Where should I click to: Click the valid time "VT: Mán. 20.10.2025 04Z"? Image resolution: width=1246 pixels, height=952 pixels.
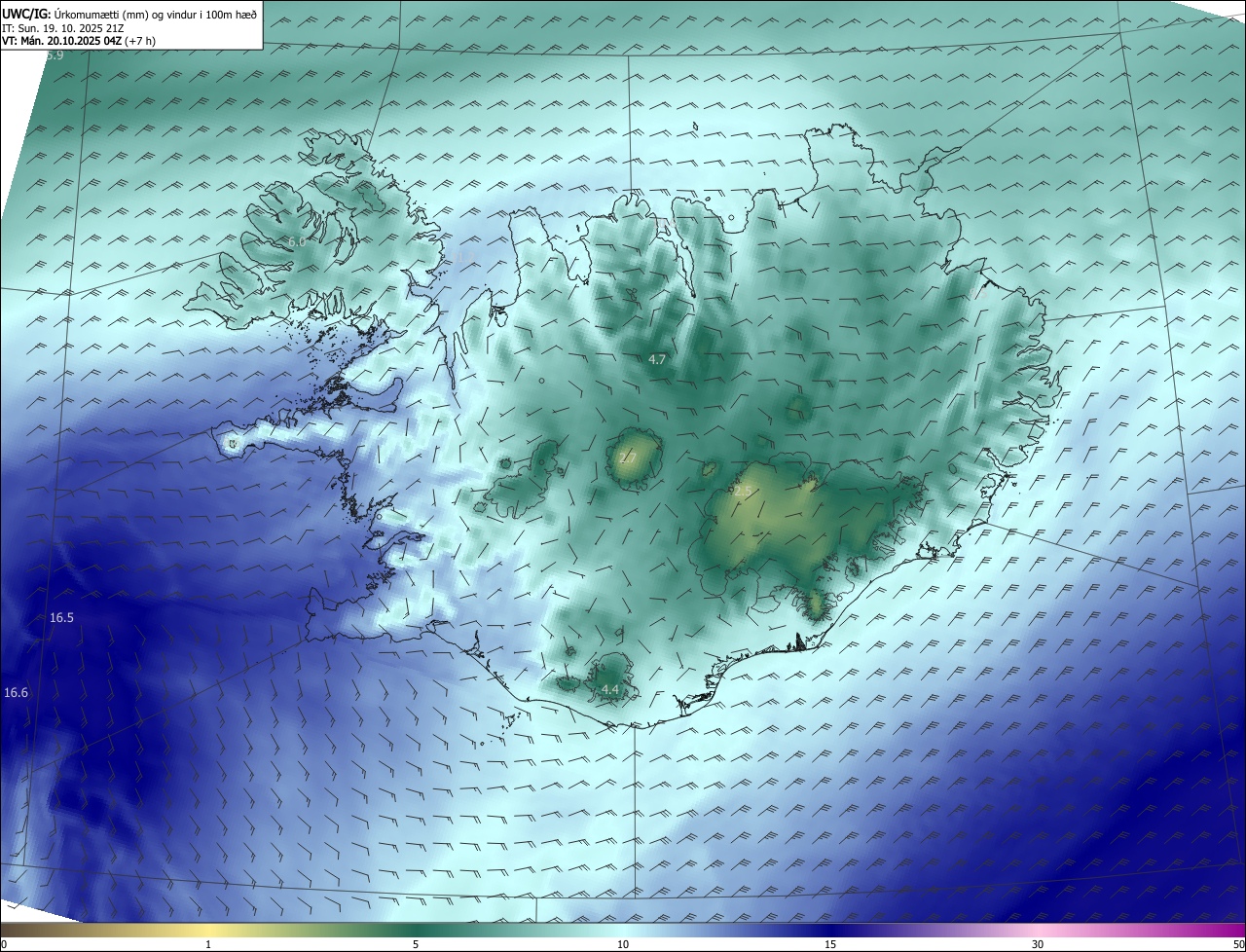(63, 41)
